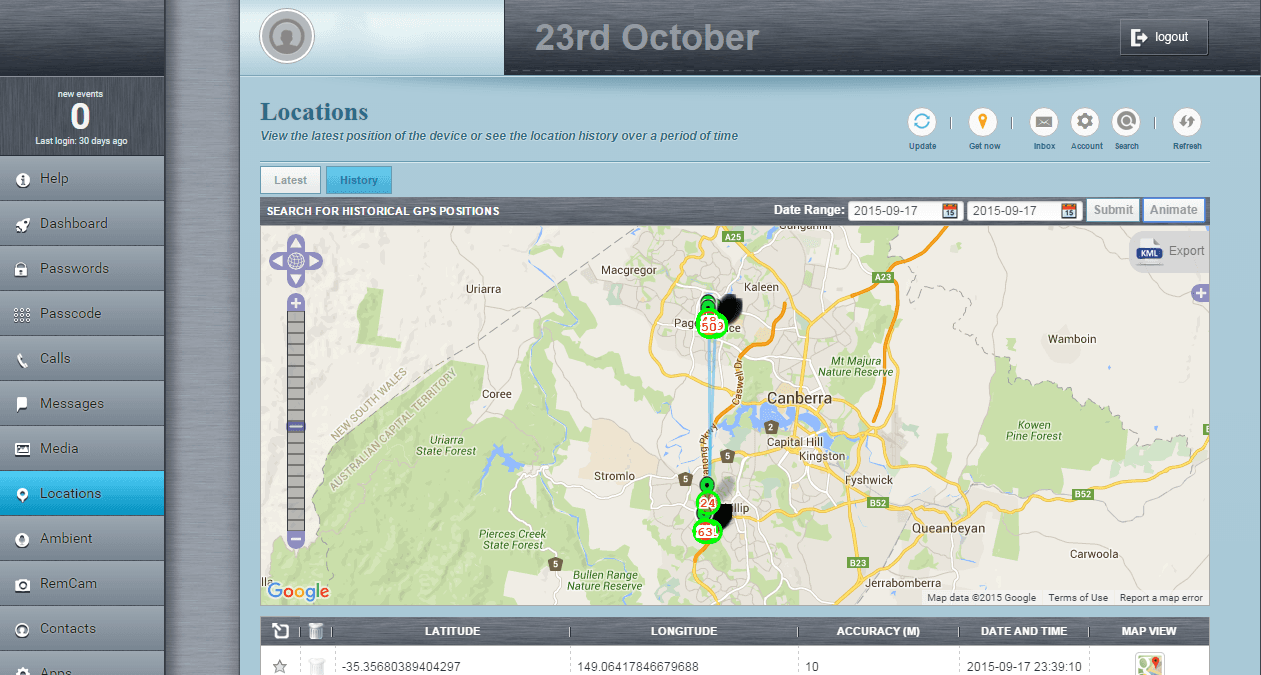Image resolution: width=1261 pixels, height=675 pixels.
Task: Click the ACCURACY (M) column header
Action: [x=877, y=631]
